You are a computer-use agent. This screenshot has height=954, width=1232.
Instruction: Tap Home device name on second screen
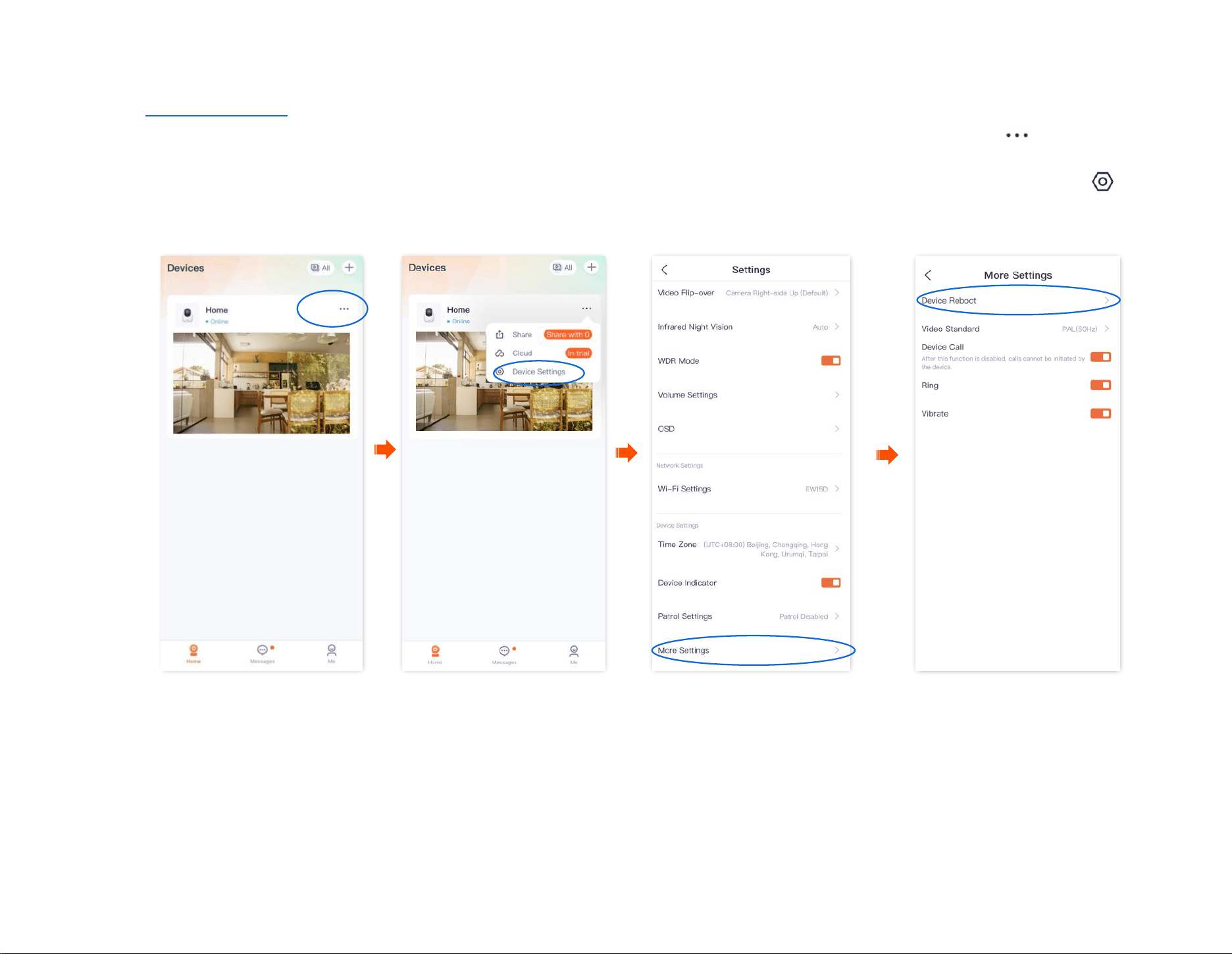click(458, 310)
